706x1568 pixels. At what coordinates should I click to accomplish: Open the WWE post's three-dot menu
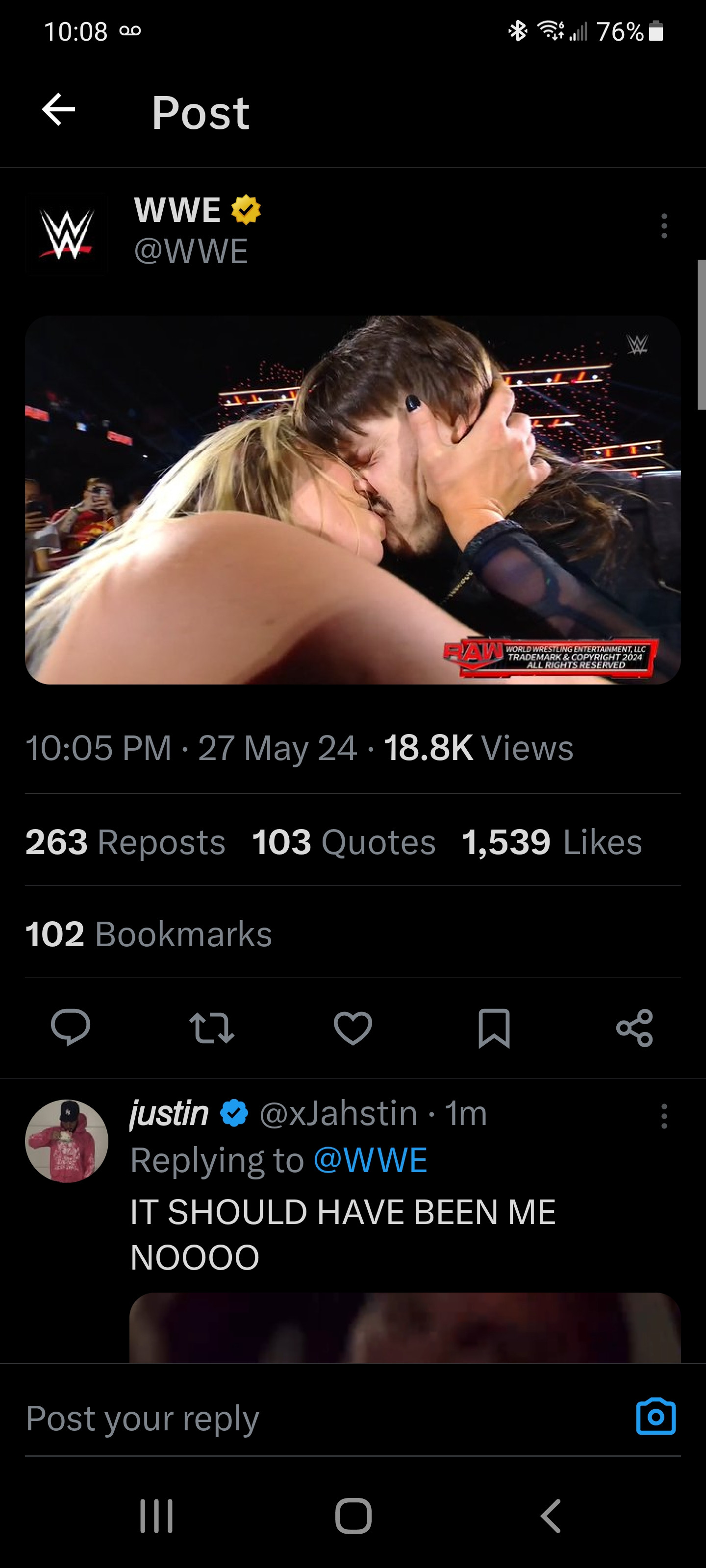[664, 226]
